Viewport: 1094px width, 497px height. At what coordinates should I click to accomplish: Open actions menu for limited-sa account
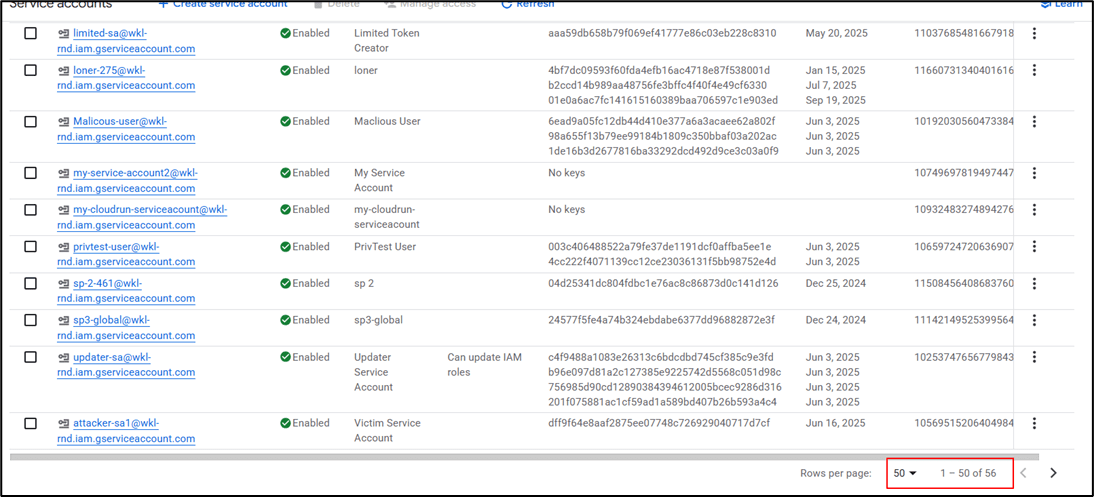tap(1034, 33)
